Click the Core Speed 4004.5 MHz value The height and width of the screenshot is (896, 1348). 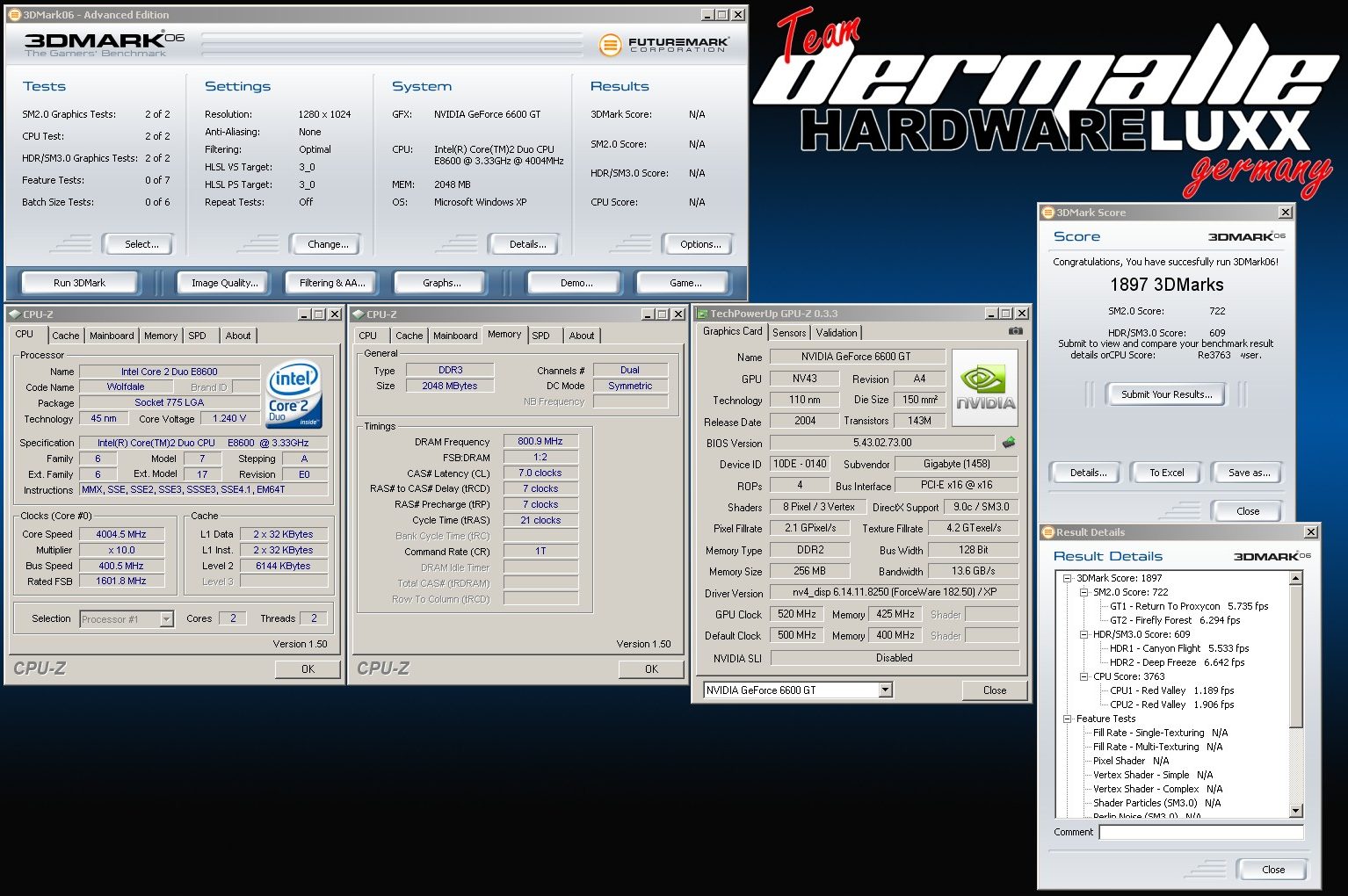(x=121, y=534)
